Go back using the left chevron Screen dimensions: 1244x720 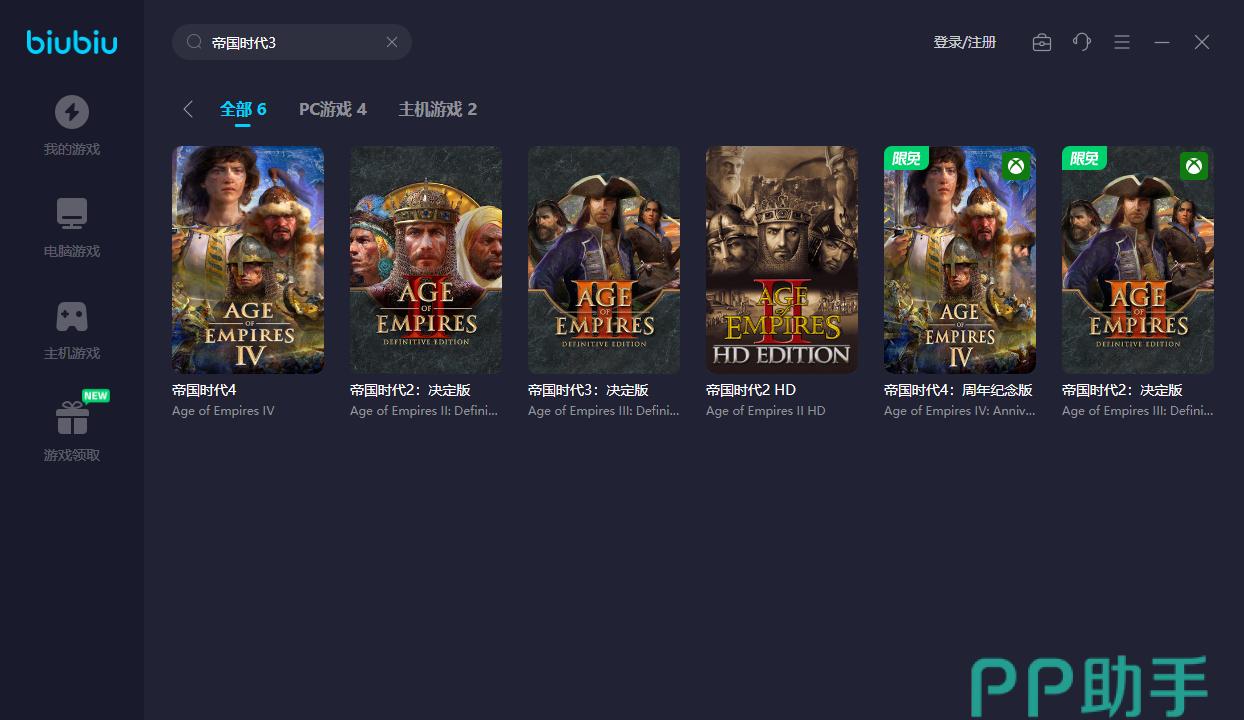point(188,109)
